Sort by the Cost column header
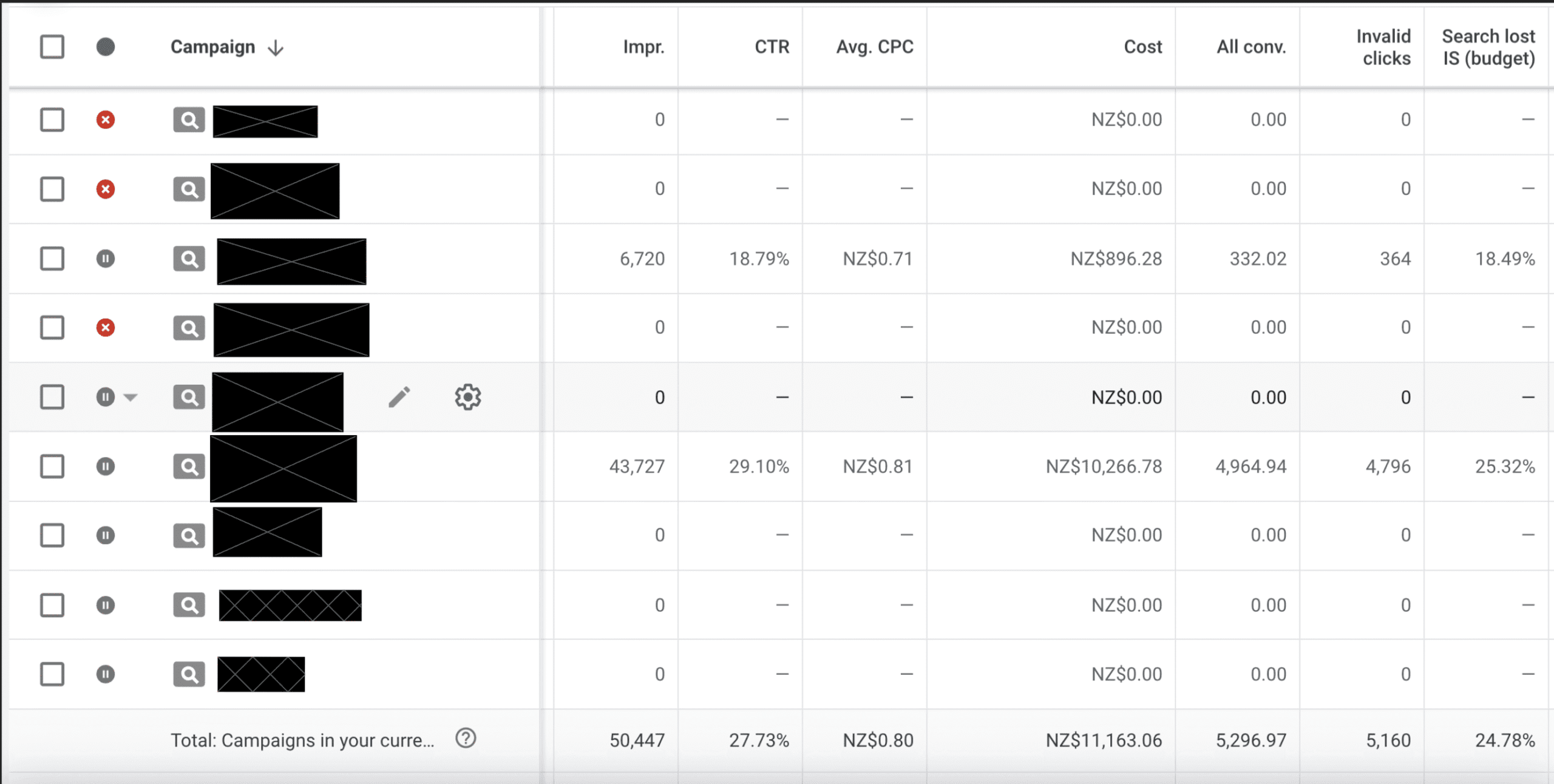 pyautogui.click(x=1142, y=47)
